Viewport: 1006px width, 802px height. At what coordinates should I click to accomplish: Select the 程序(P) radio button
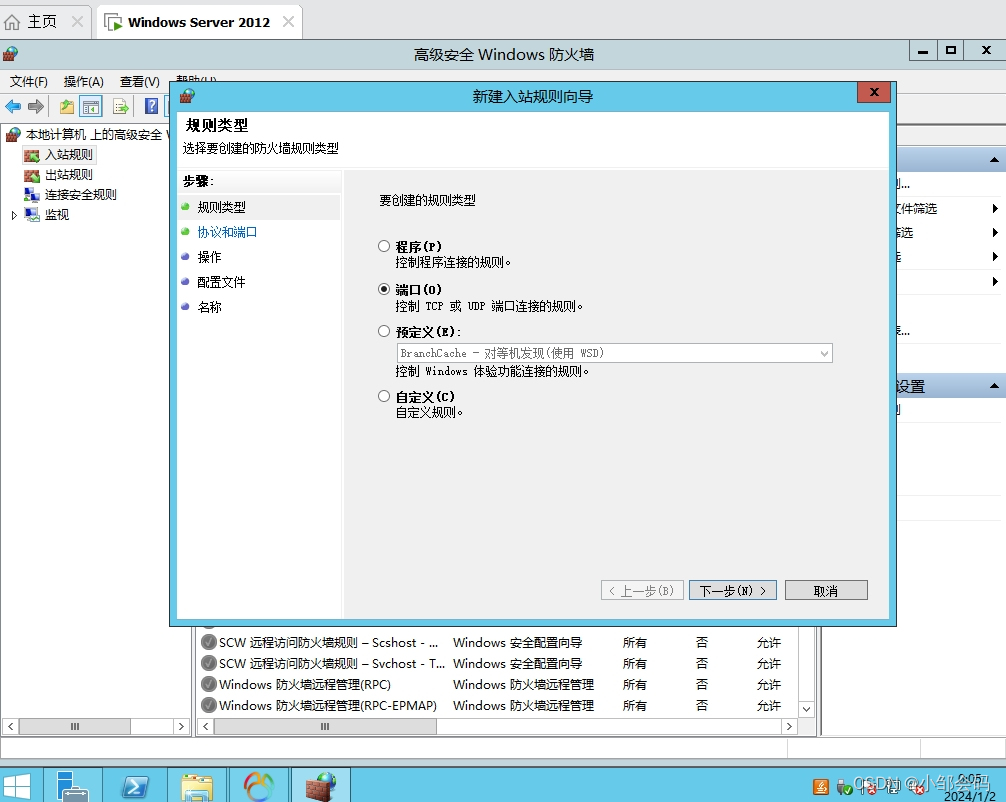[x=384, y=246]
